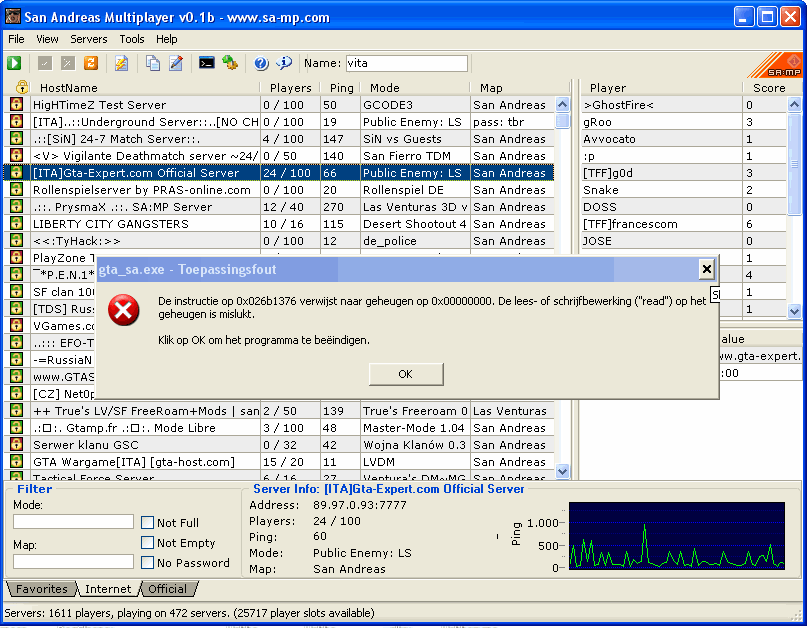
Task: Open the Help menu
Action: tap(166, 39)
